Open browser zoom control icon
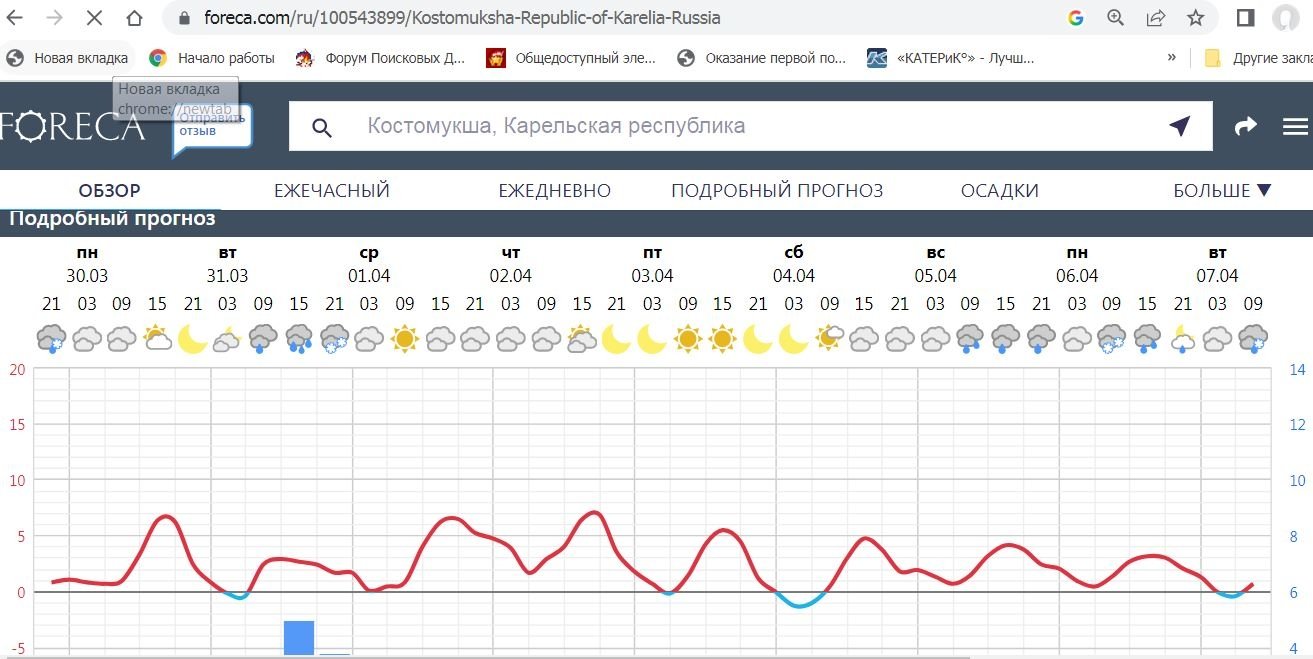Screen dimensions: 1313x659 click(1116, 18)
